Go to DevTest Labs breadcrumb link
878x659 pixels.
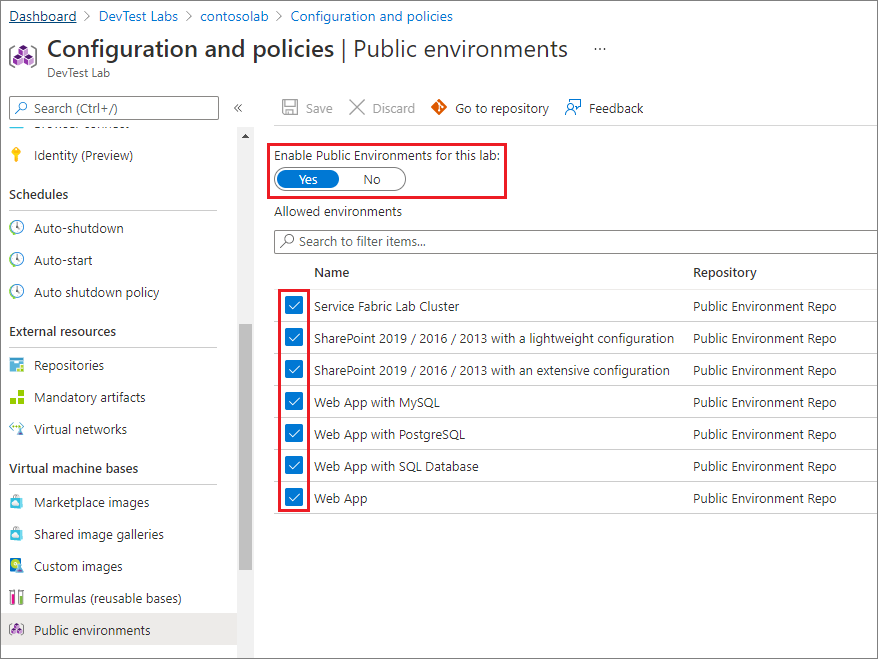tap(138, 16)
